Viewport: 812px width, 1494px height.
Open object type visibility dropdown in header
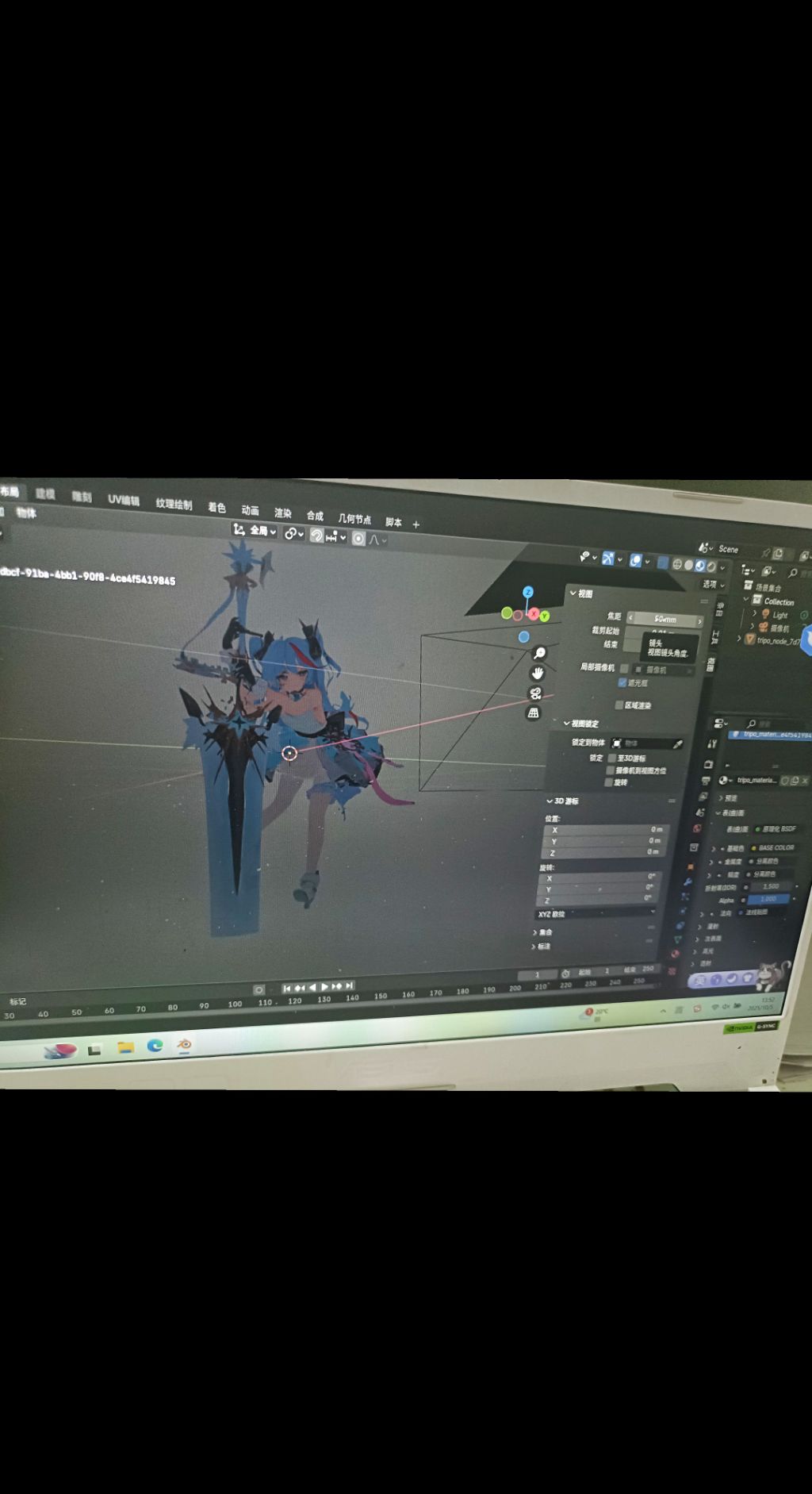tap(588, 557)
